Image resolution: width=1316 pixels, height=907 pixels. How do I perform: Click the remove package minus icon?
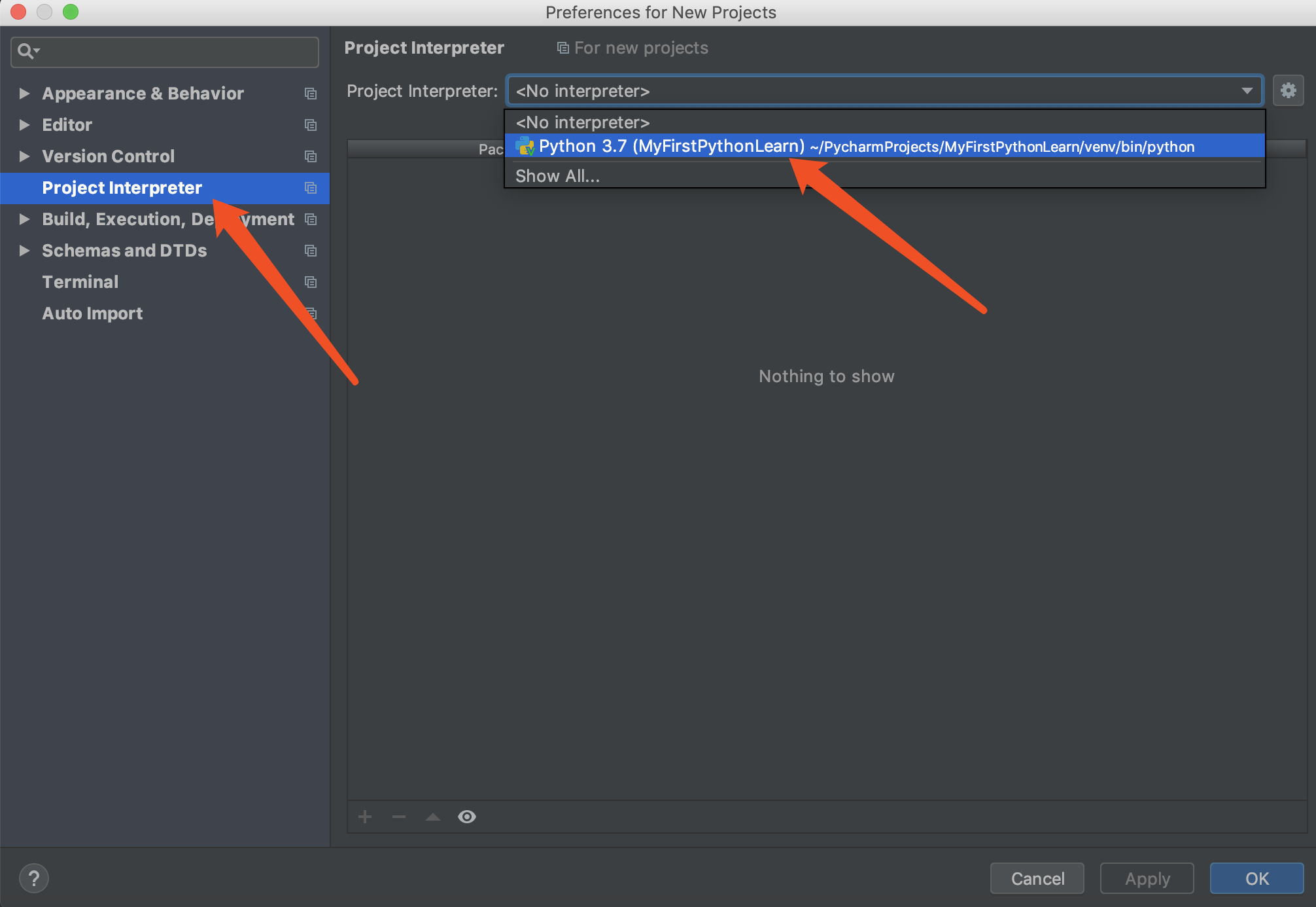(399, 817)
